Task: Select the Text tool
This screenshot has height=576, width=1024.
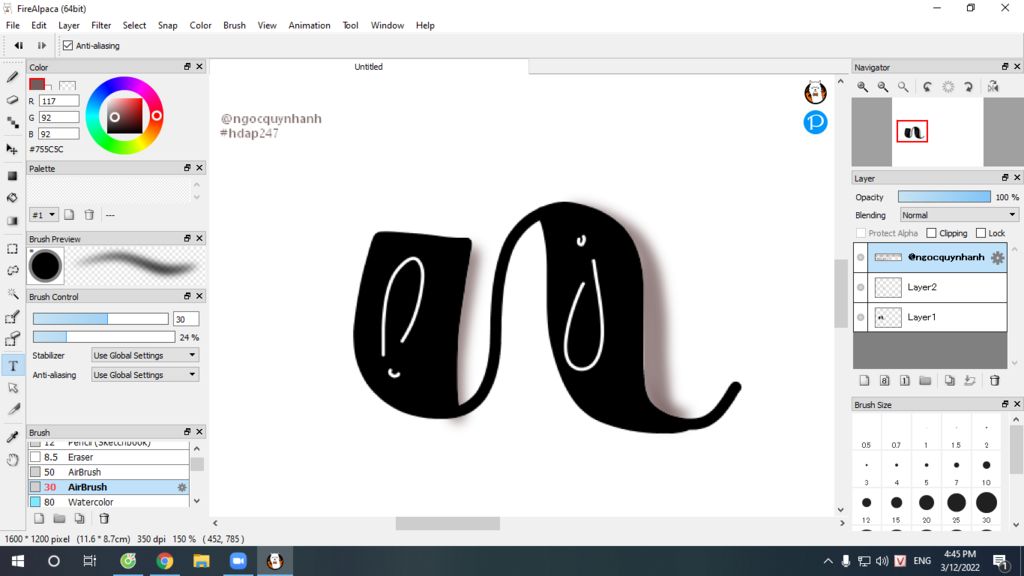Action: 12,366
